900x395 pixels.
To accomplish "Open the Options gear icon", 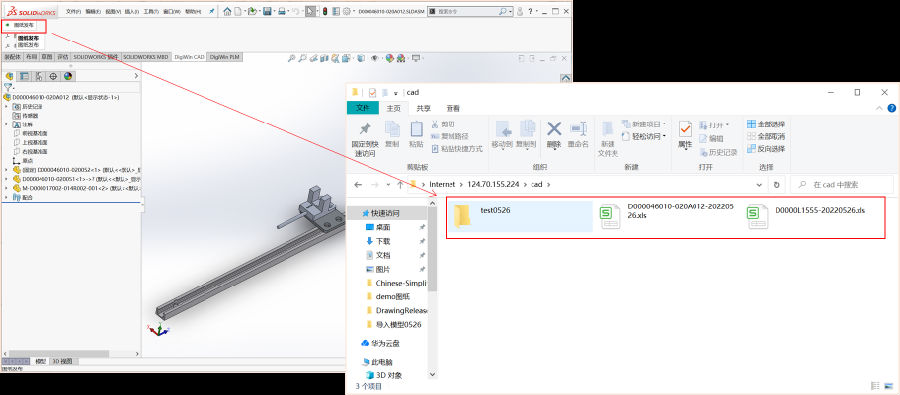I will [347, 11].
